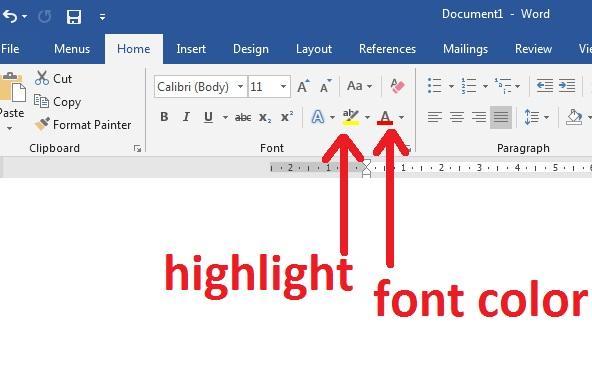Click Decrease Indent icon
592x377 pixels.
coord(545,86)
